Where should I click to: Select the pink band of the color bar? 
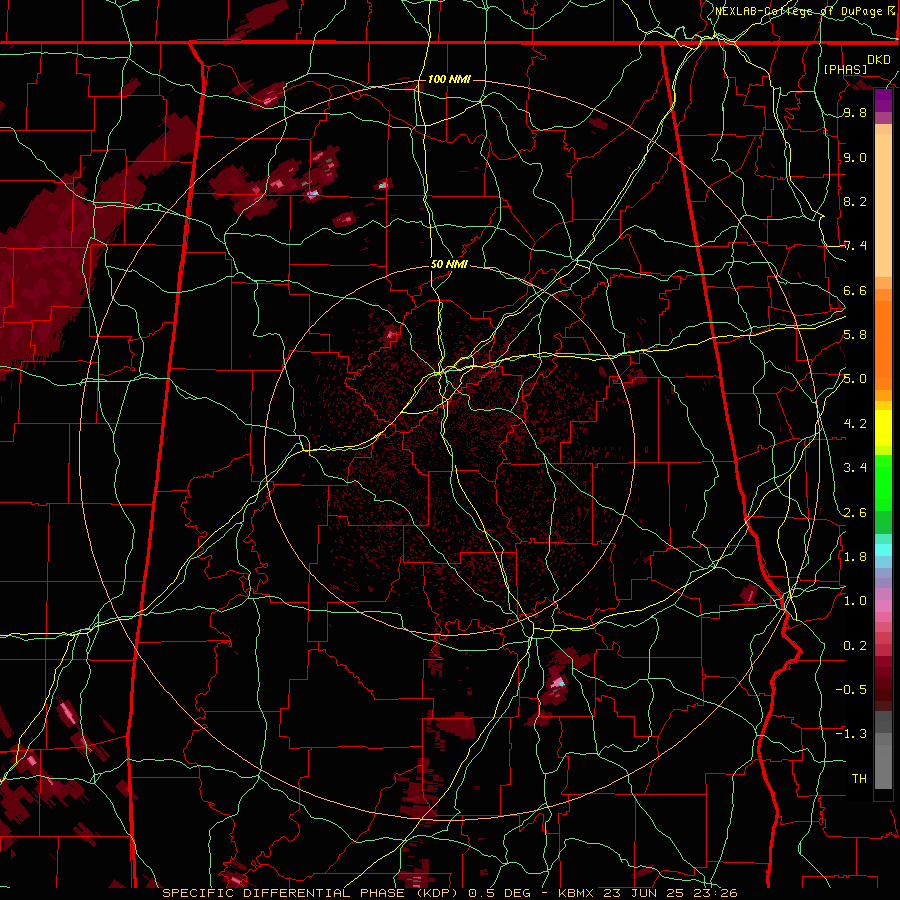click(x=883, y=606)
